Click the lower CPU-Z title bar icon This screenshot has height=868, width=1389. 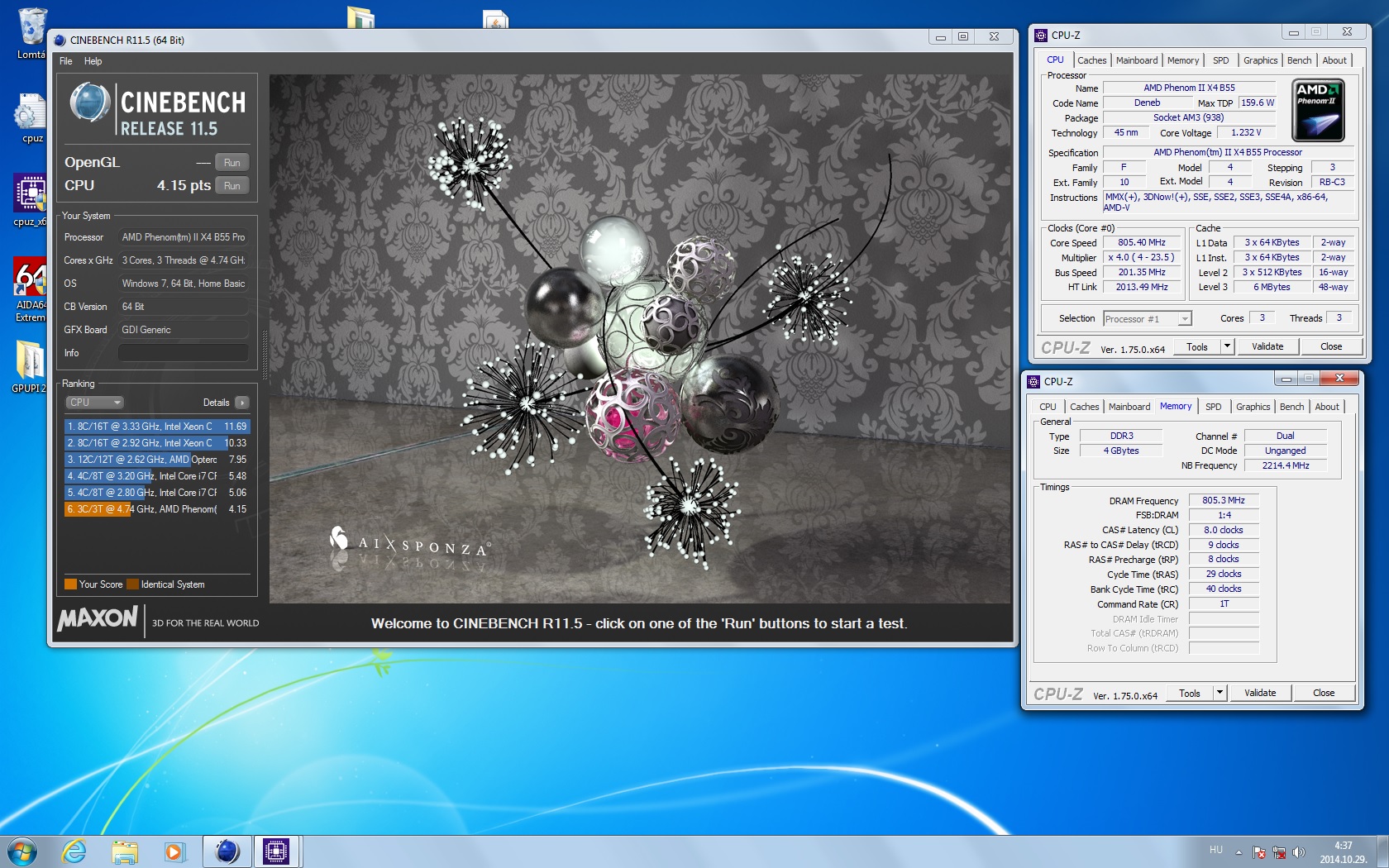click(x=1033, y=381)
